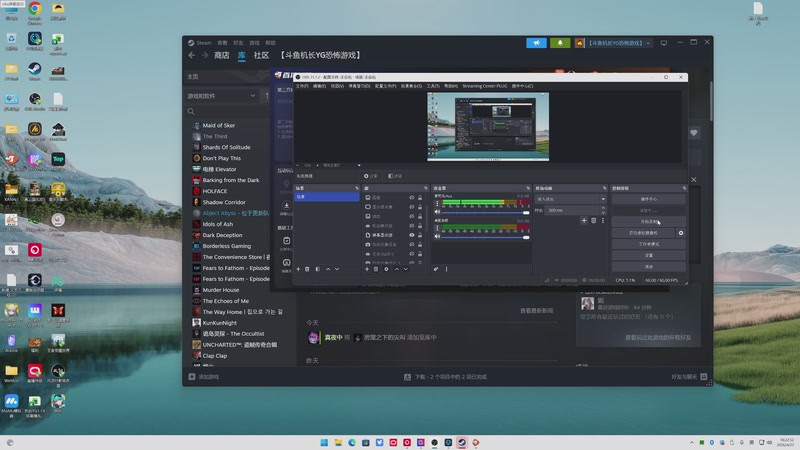Open mixer toolbar three-dot menu
800x450 pixels.
pos(446,269)
